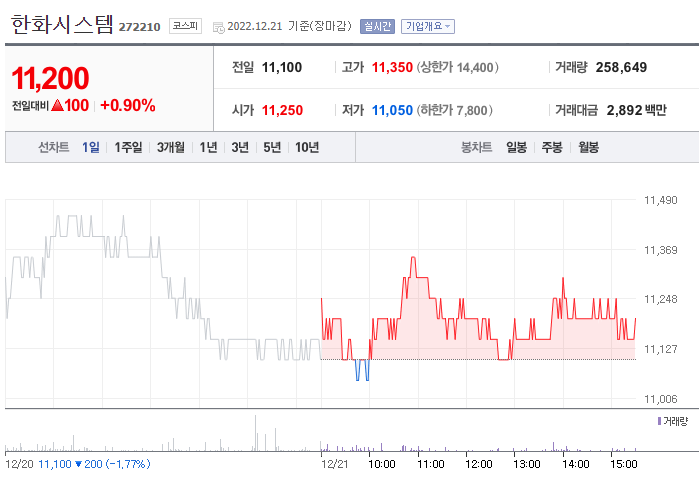The width and height of the screenshot is (699, 485).
Task: Click the 저가 value 11,050
Action: (x=392, y=110)
